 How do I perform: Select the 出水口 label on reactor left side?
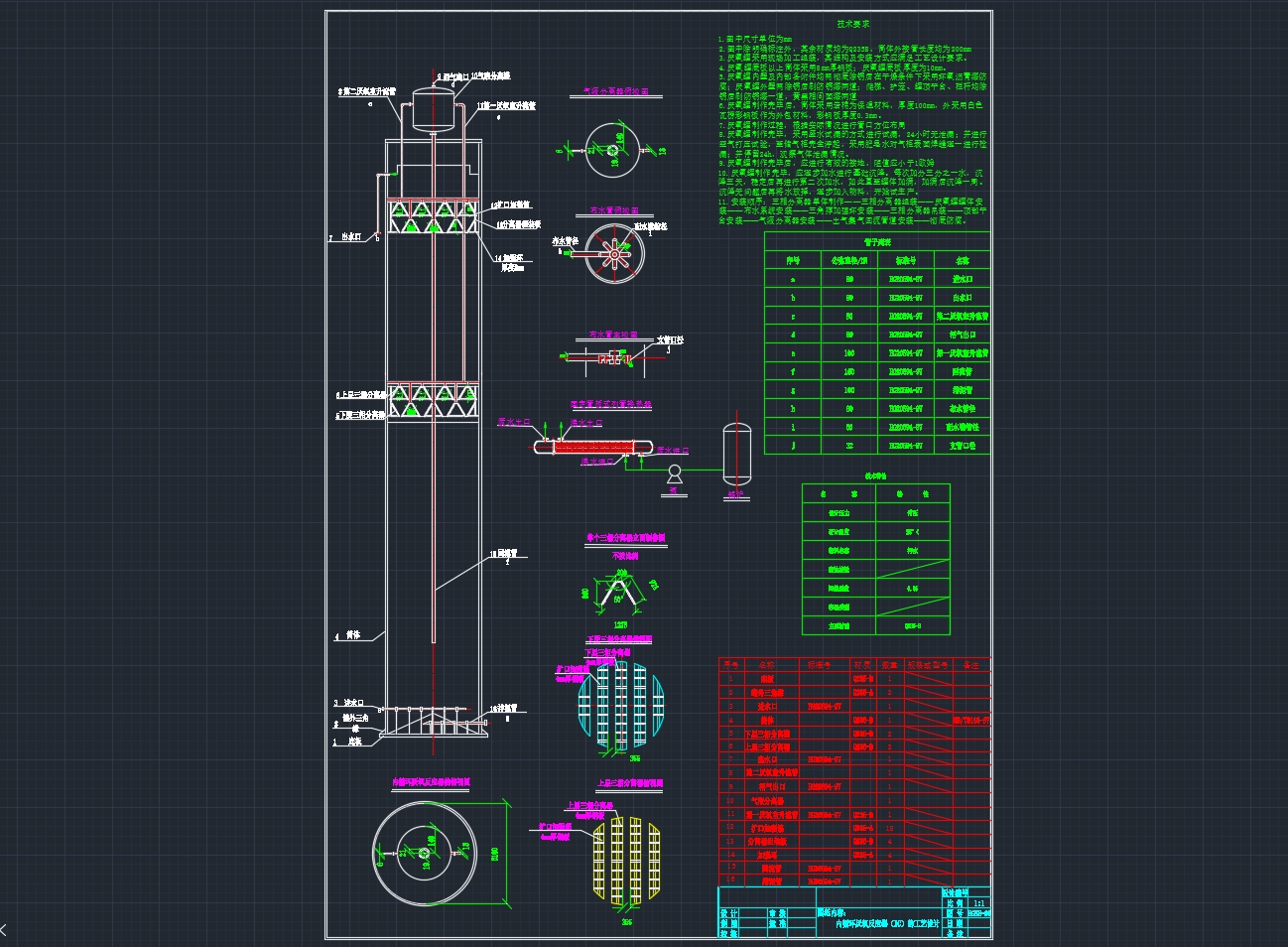pos(352,238)
